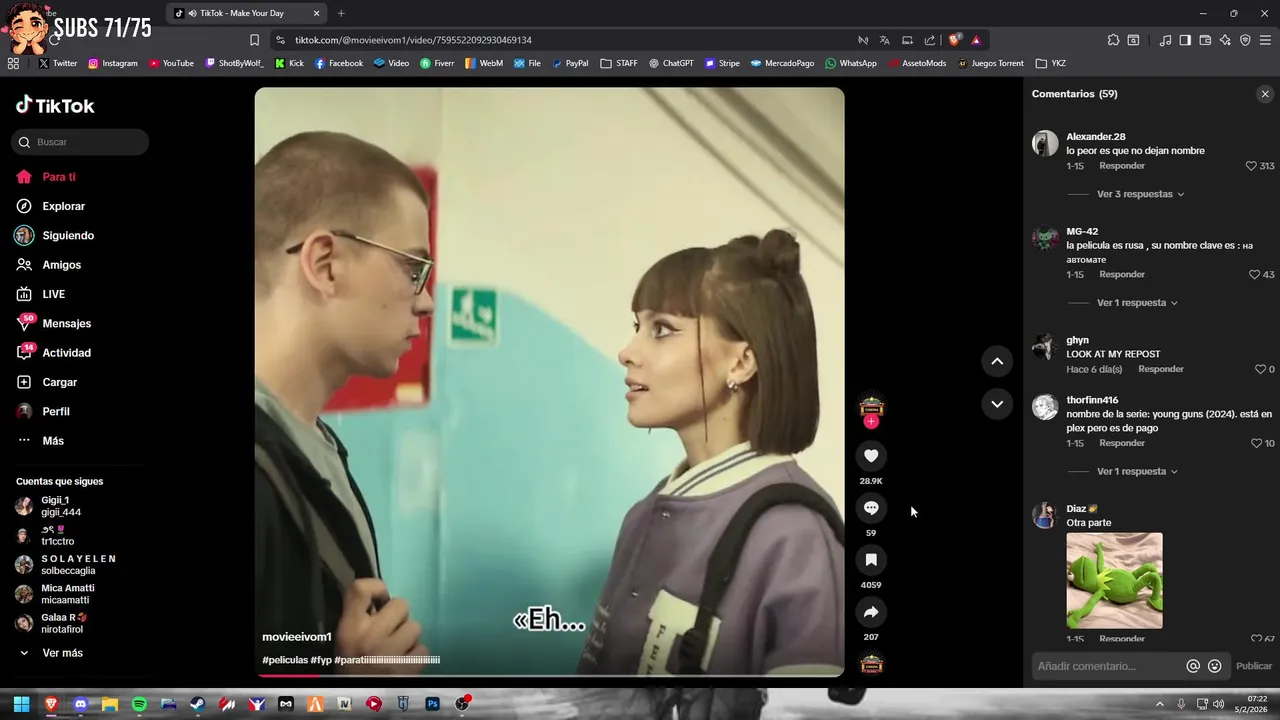Reply to Alexander.28 via Responder
This screenshot has height=720, width=1280.
tap(1122, 166)
